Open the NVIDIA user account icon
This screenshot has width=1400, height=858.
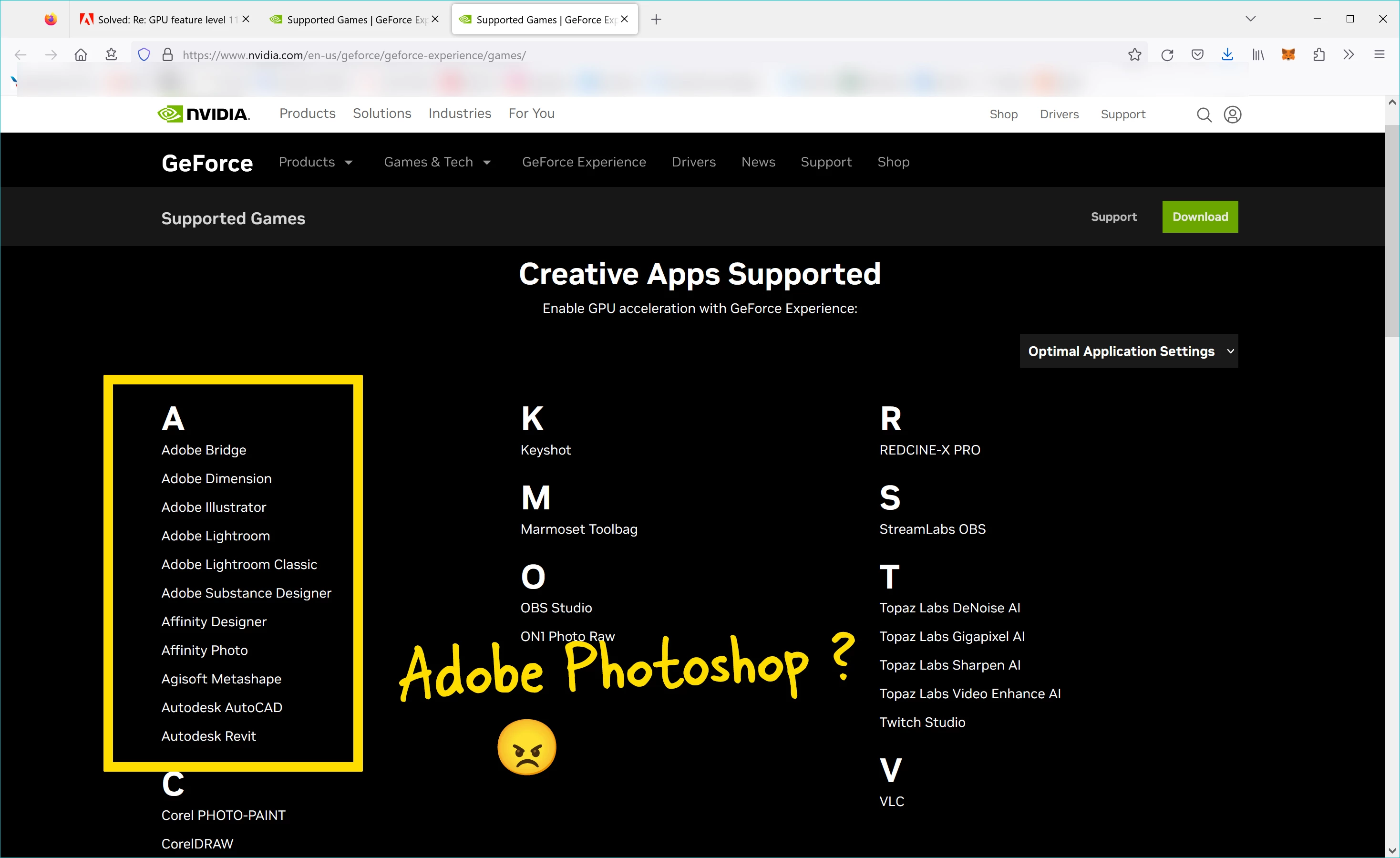tap(1232, 115)
